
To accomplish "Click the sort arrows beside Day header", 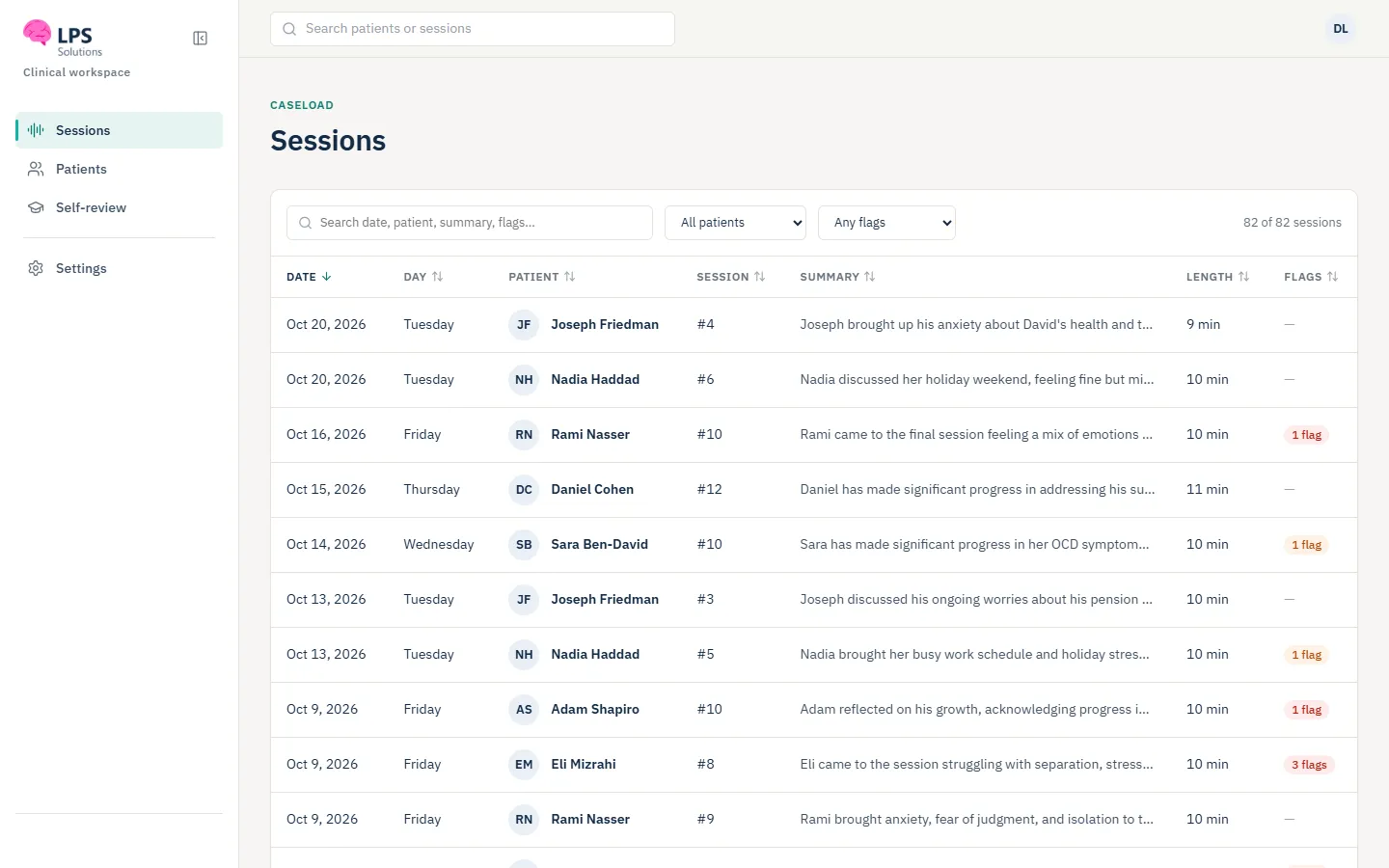I will point(437,277).
